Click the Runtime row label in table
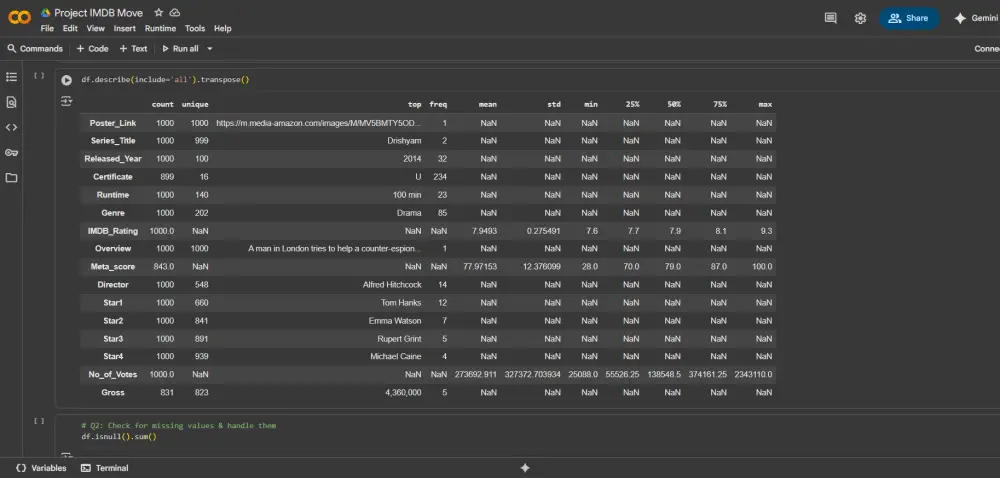The image size is (1000, 478). (113, 194)
